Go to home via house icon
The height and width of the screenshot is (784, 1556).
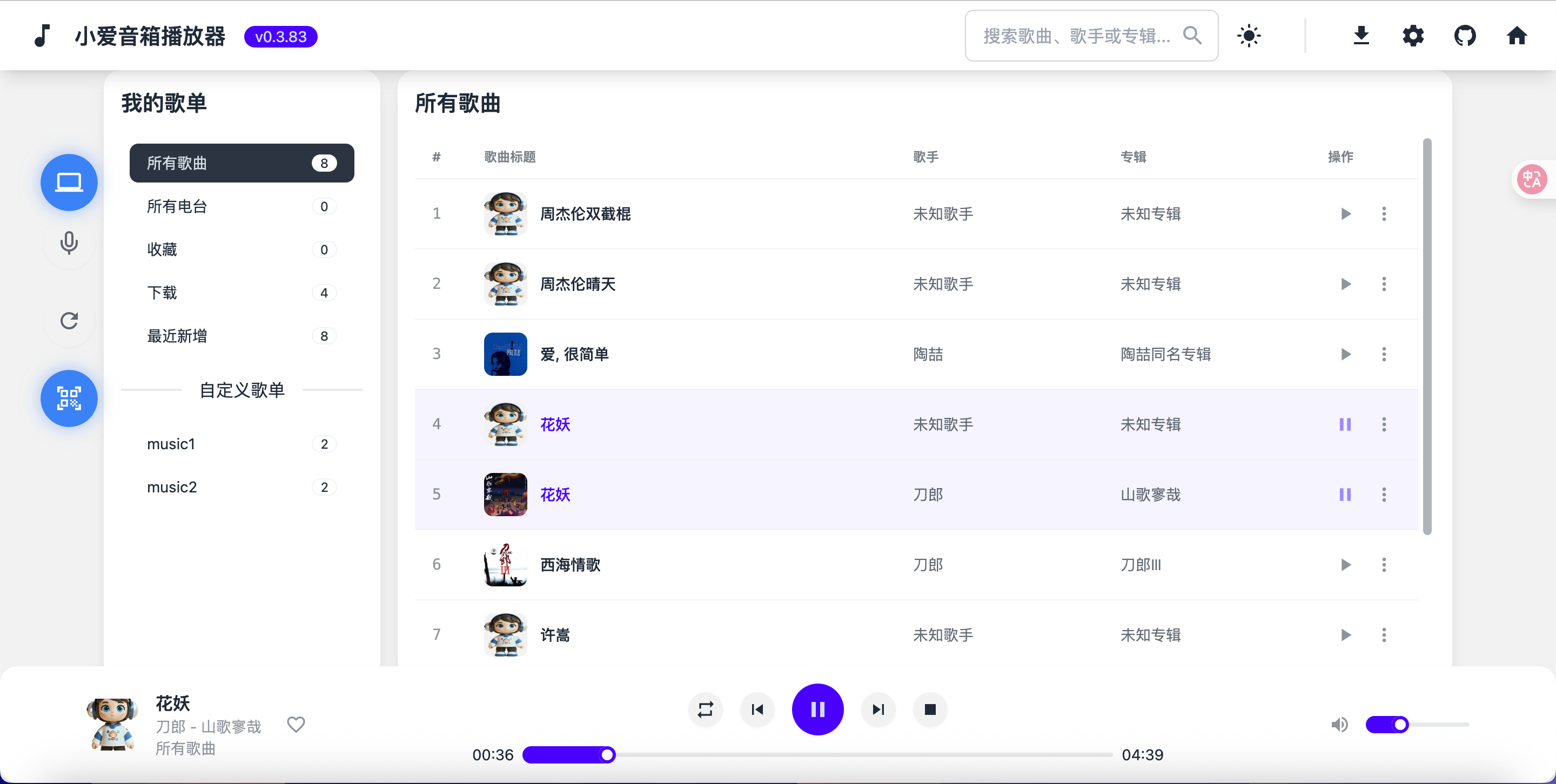(x=1516, y=36)
